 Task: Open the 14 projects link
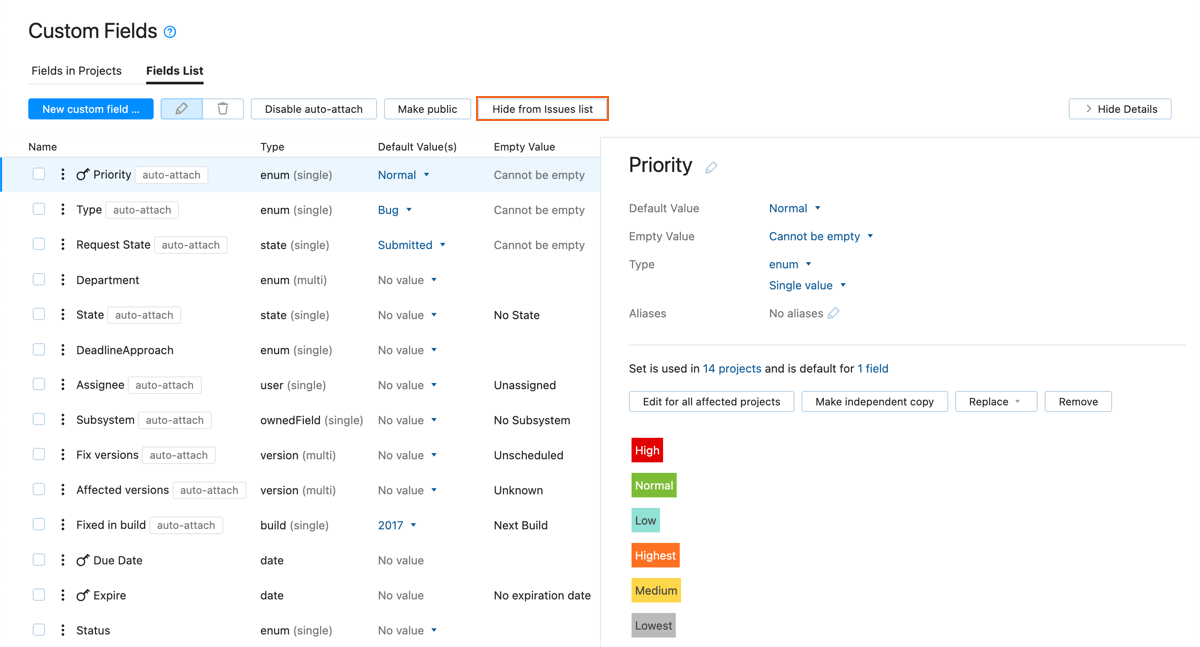[x=731, y=368]
